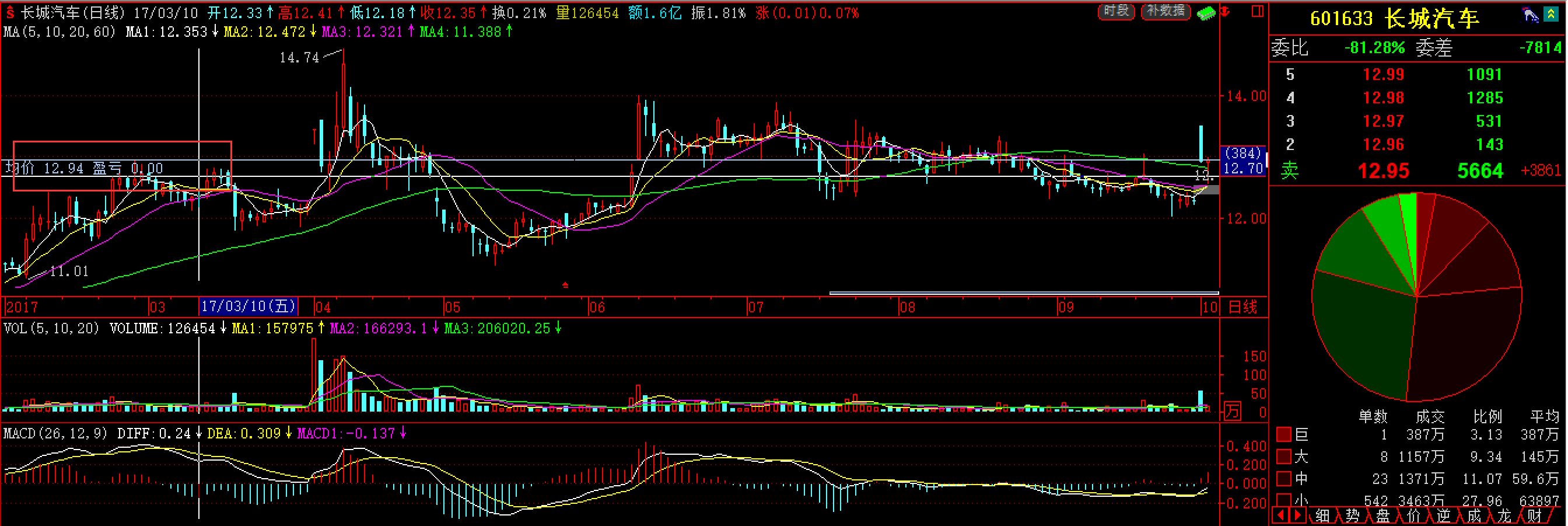
Task: Click the MA2:12.472 value in yellow
Action: (264, 32)
